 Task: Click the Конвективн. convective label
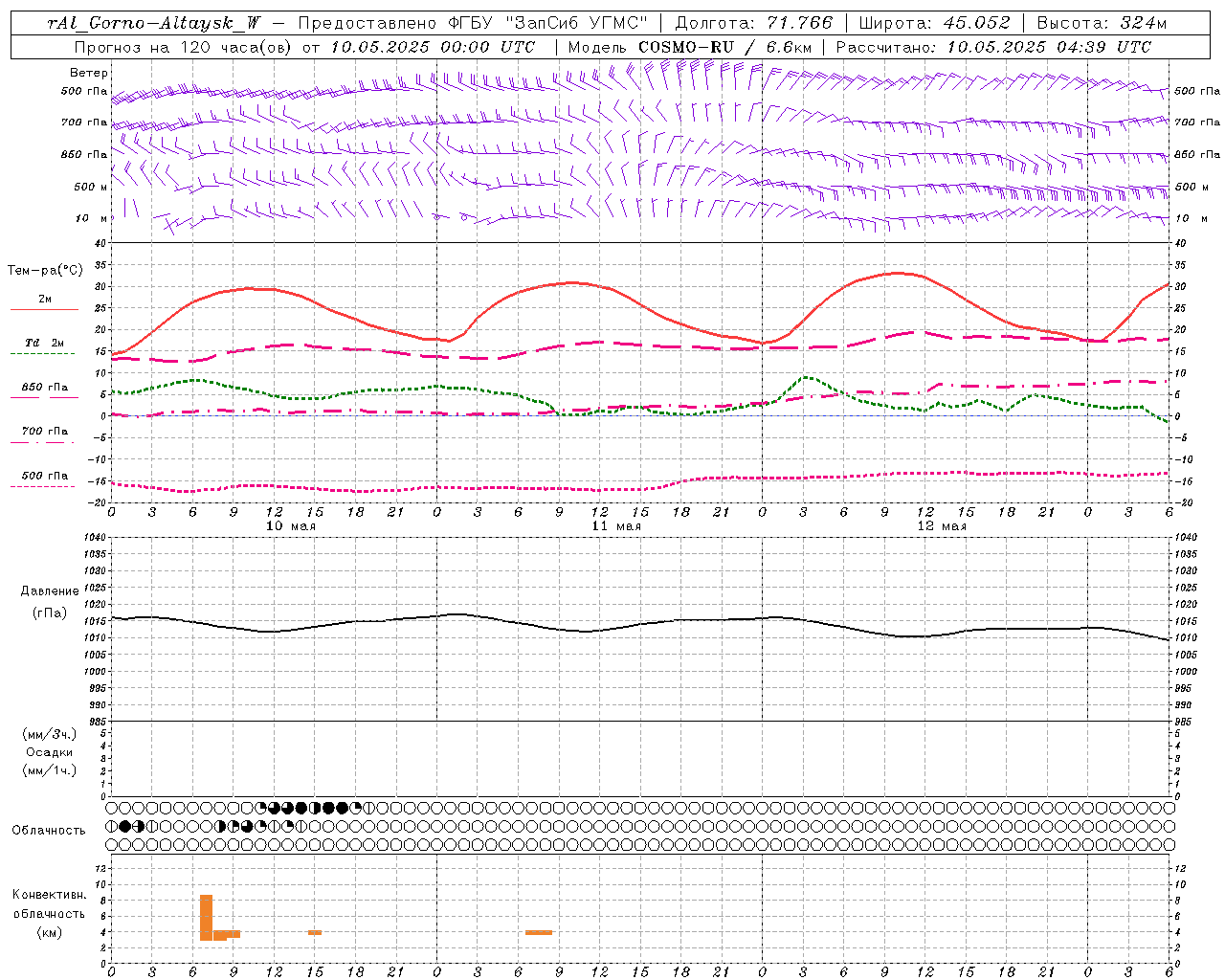coord(50,895)
